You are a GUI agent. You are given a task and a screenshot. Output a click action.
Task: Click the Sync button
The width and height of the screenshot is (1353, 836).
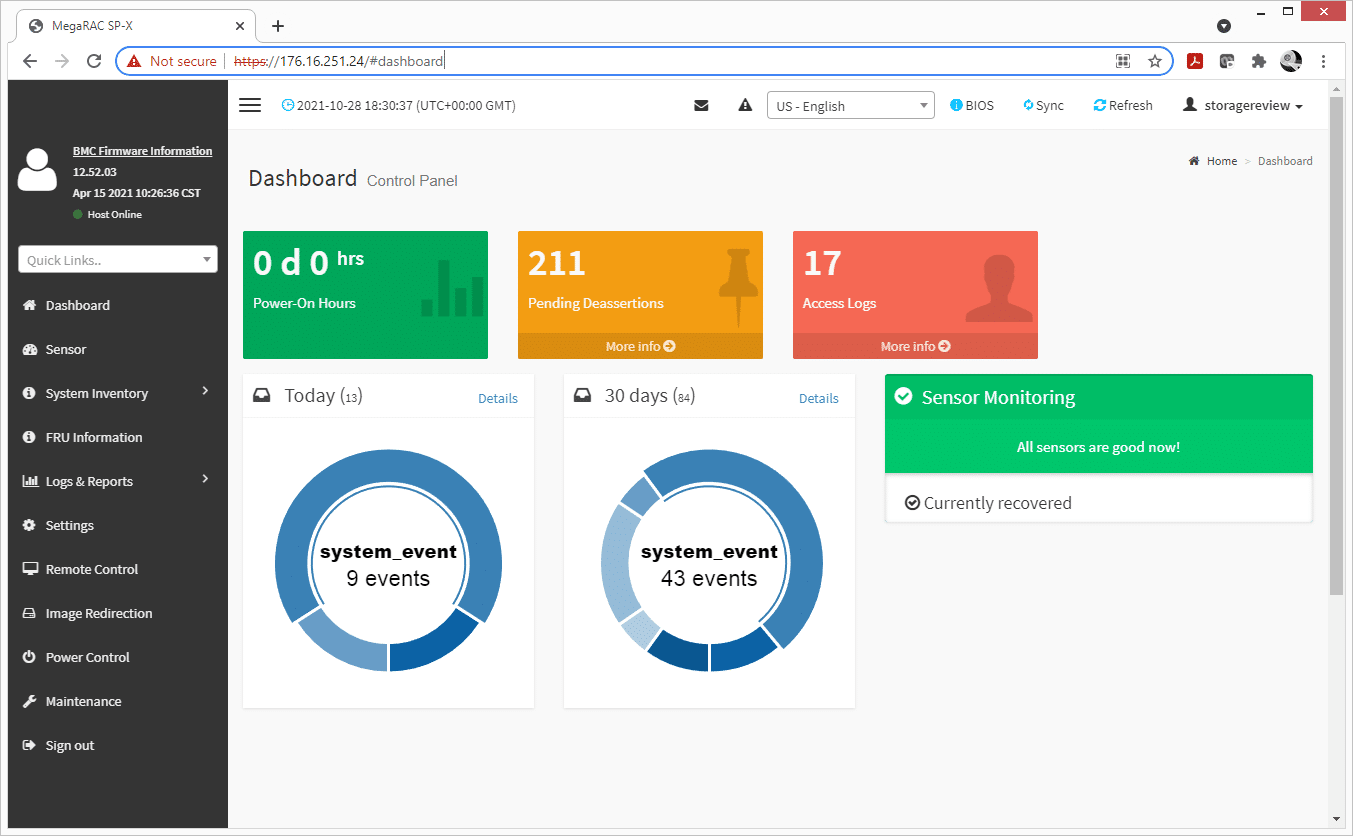click(1044, 105)
